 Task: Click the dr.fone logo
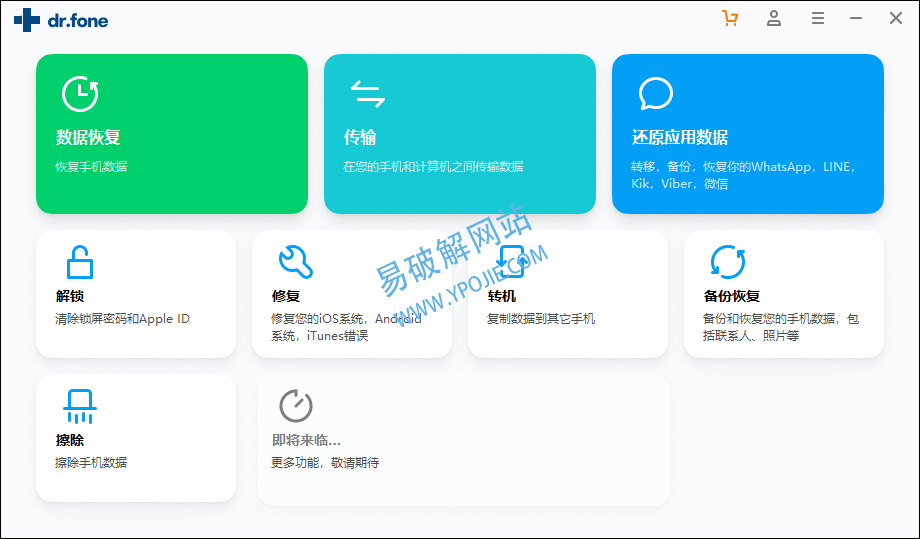tap(61, 20)
